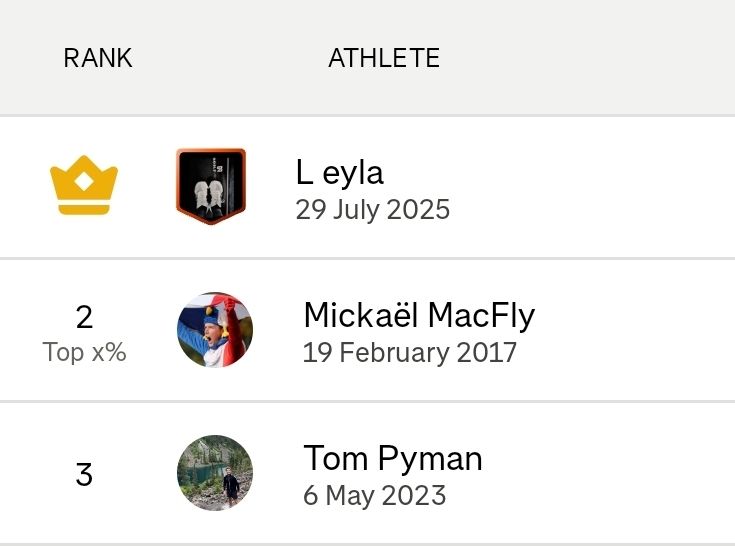Sort by the RANK column header
The image size is (735, 546).
[x=98, y=58]
